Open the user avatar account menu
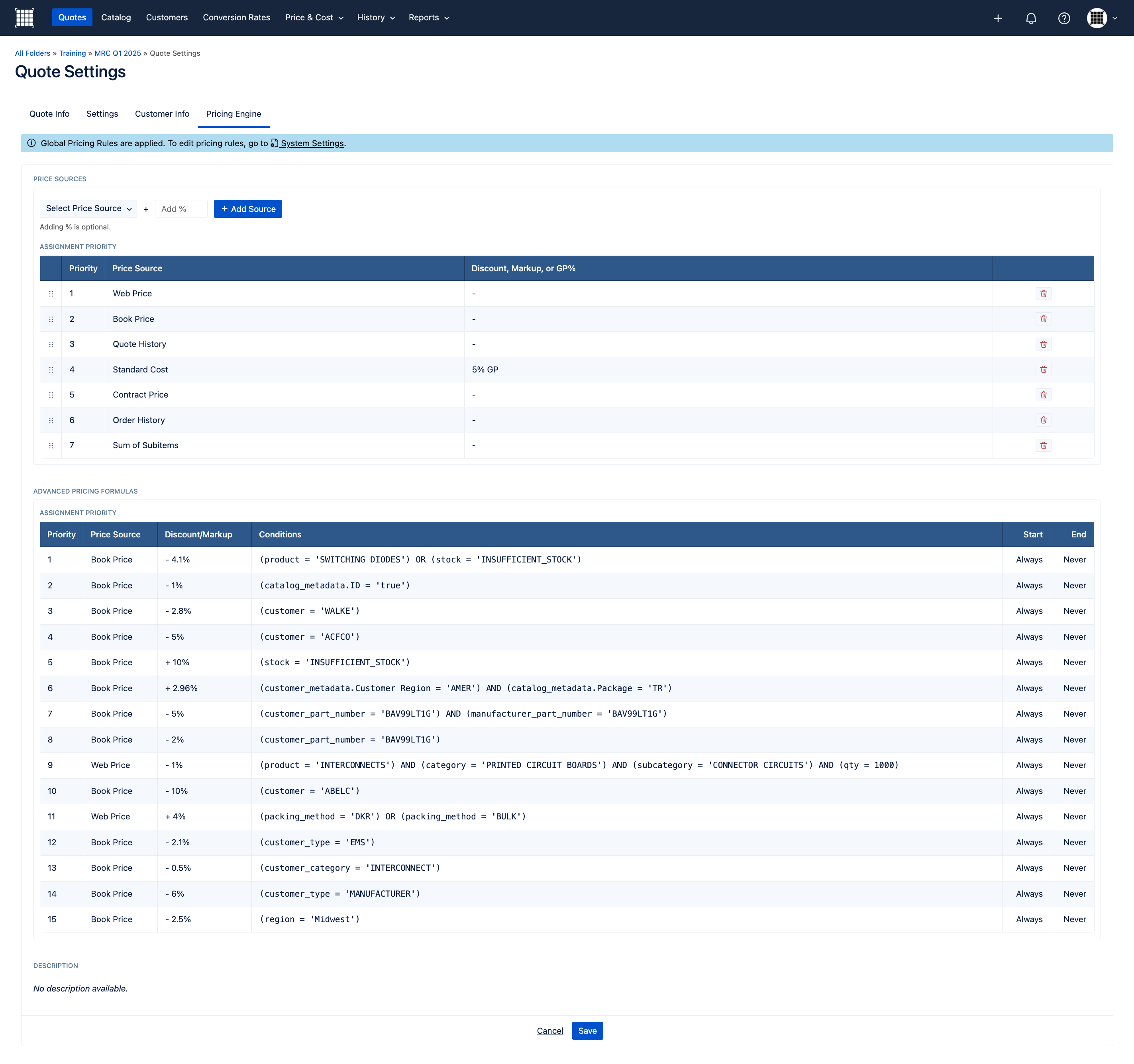The width and height of the screenshot is (1134, 1064). [1101, 18]
